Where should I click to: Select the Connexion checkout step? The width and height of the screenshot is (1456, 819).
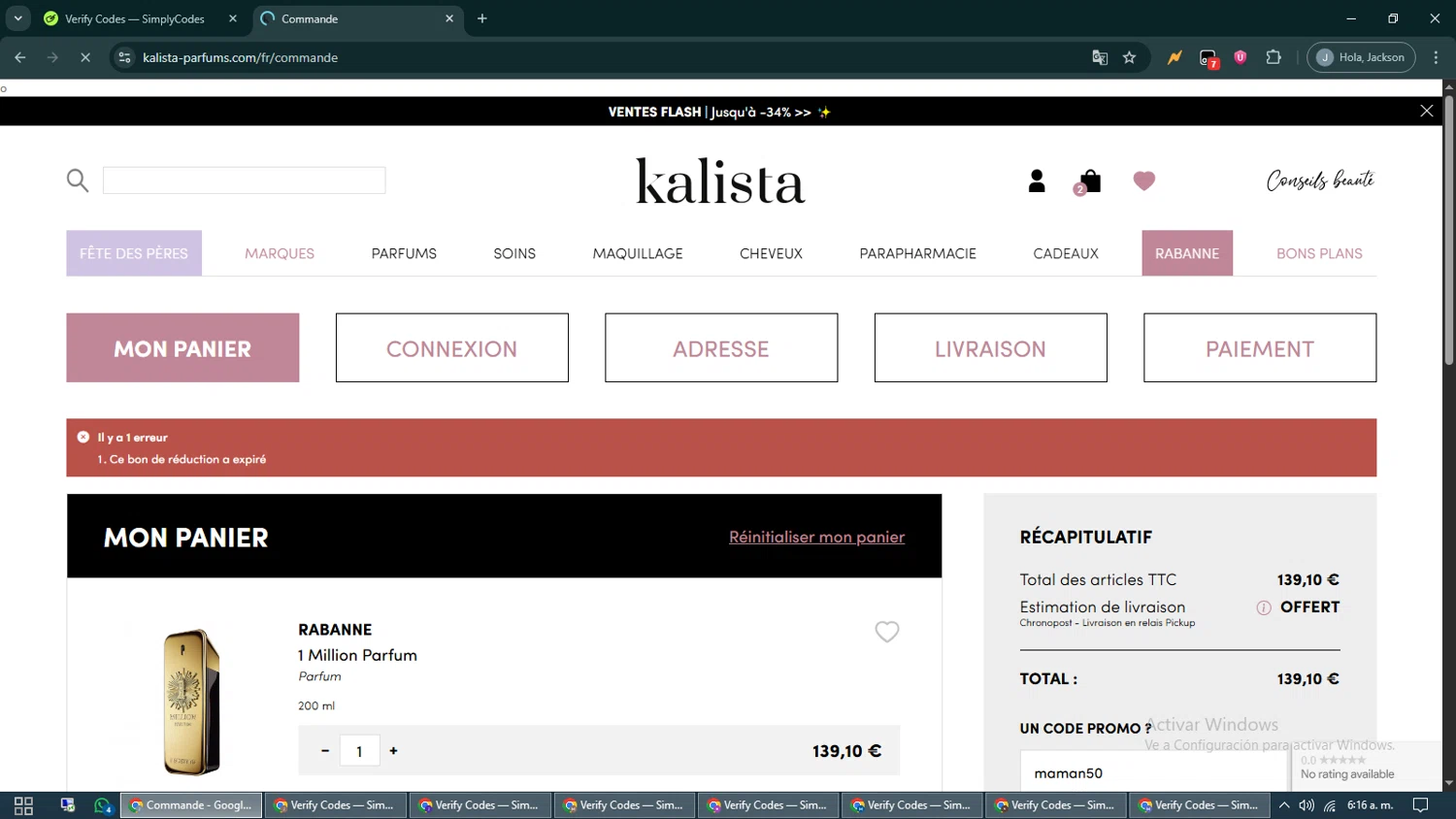[452, 347]
